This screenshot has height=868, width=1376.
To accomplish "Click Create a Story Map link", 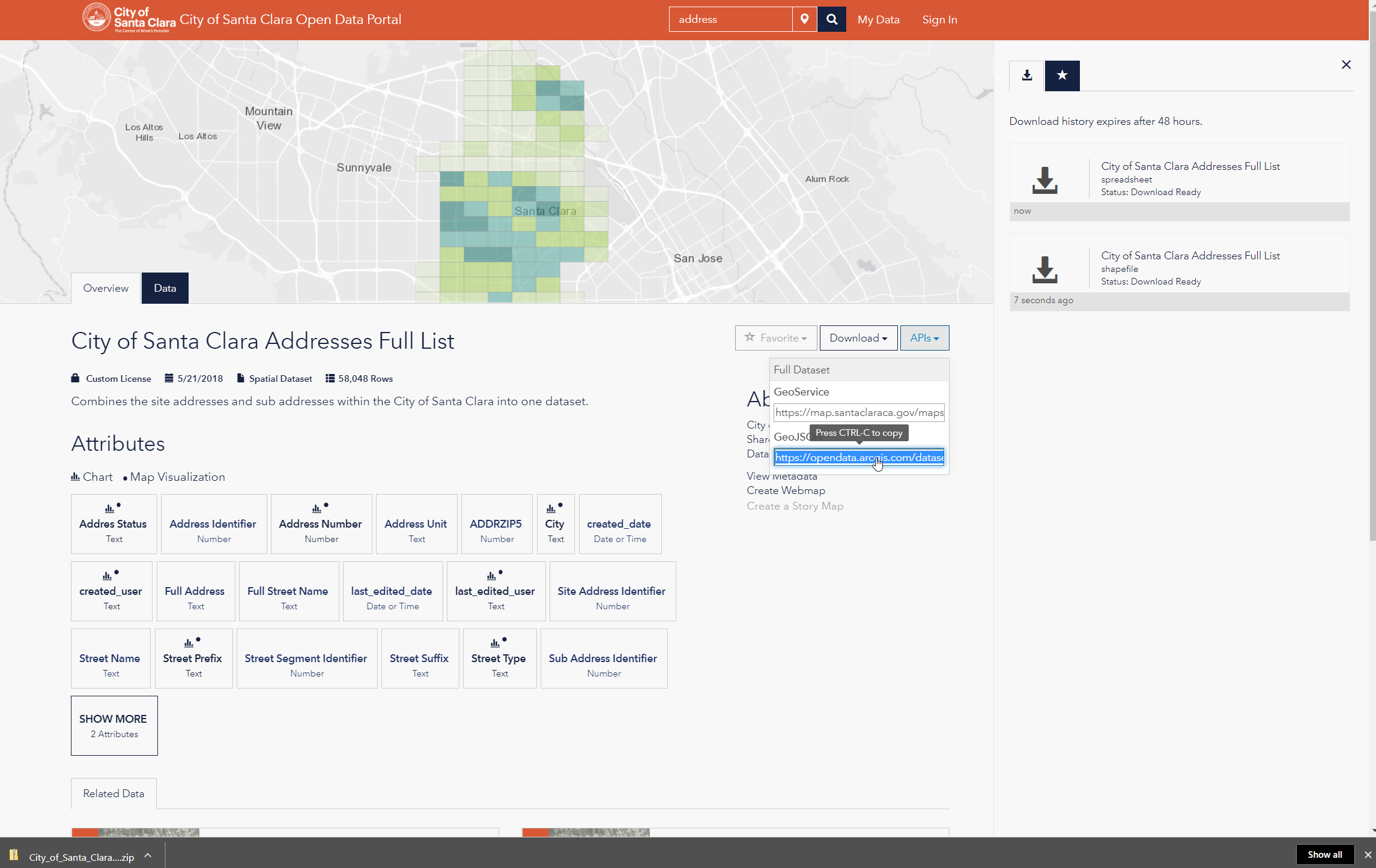I will [x=795, y=506].
